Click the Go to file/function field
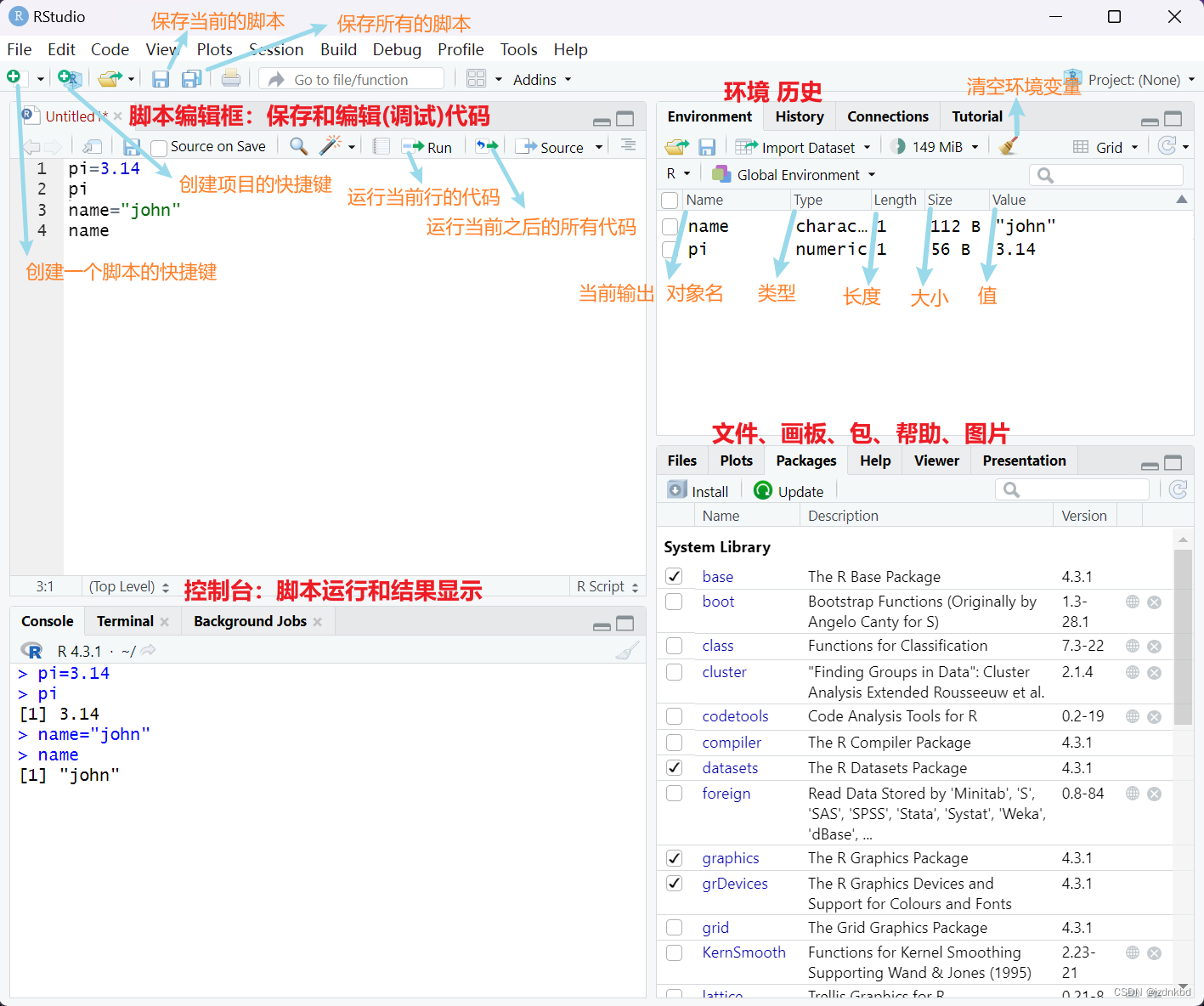Screen dimensions: 1204x1006 coord(351,79)
